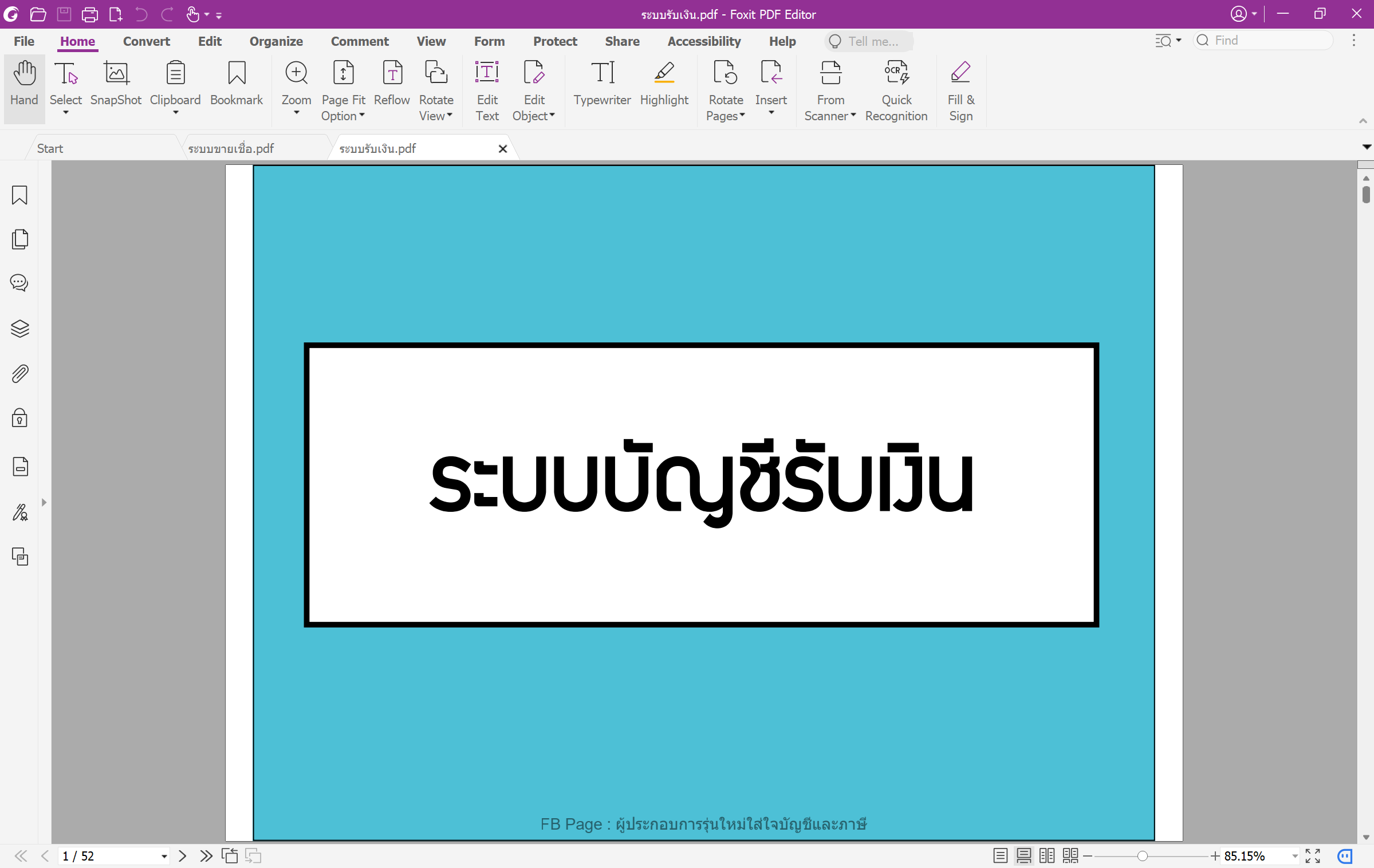Open file icon in quick access toolbar
The height and width of the screenshot is (868, 1374).
tap(38, 14)
